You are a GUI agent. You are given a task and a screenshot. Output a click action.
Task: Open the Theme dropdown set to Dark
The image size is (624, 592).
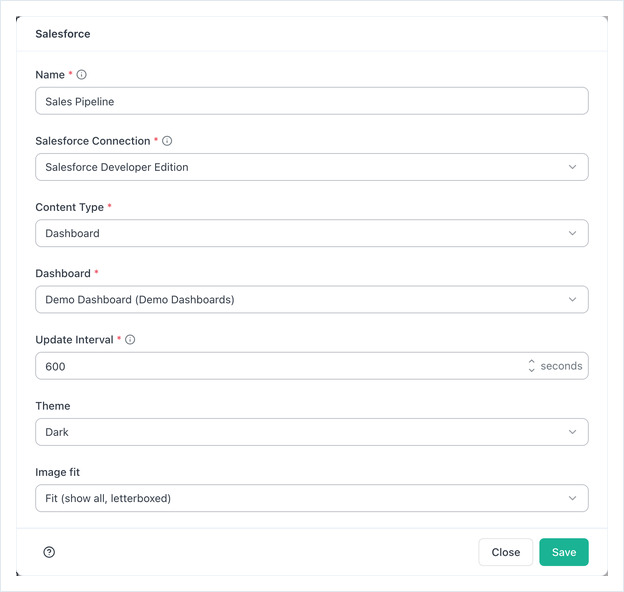pos(312,432)
